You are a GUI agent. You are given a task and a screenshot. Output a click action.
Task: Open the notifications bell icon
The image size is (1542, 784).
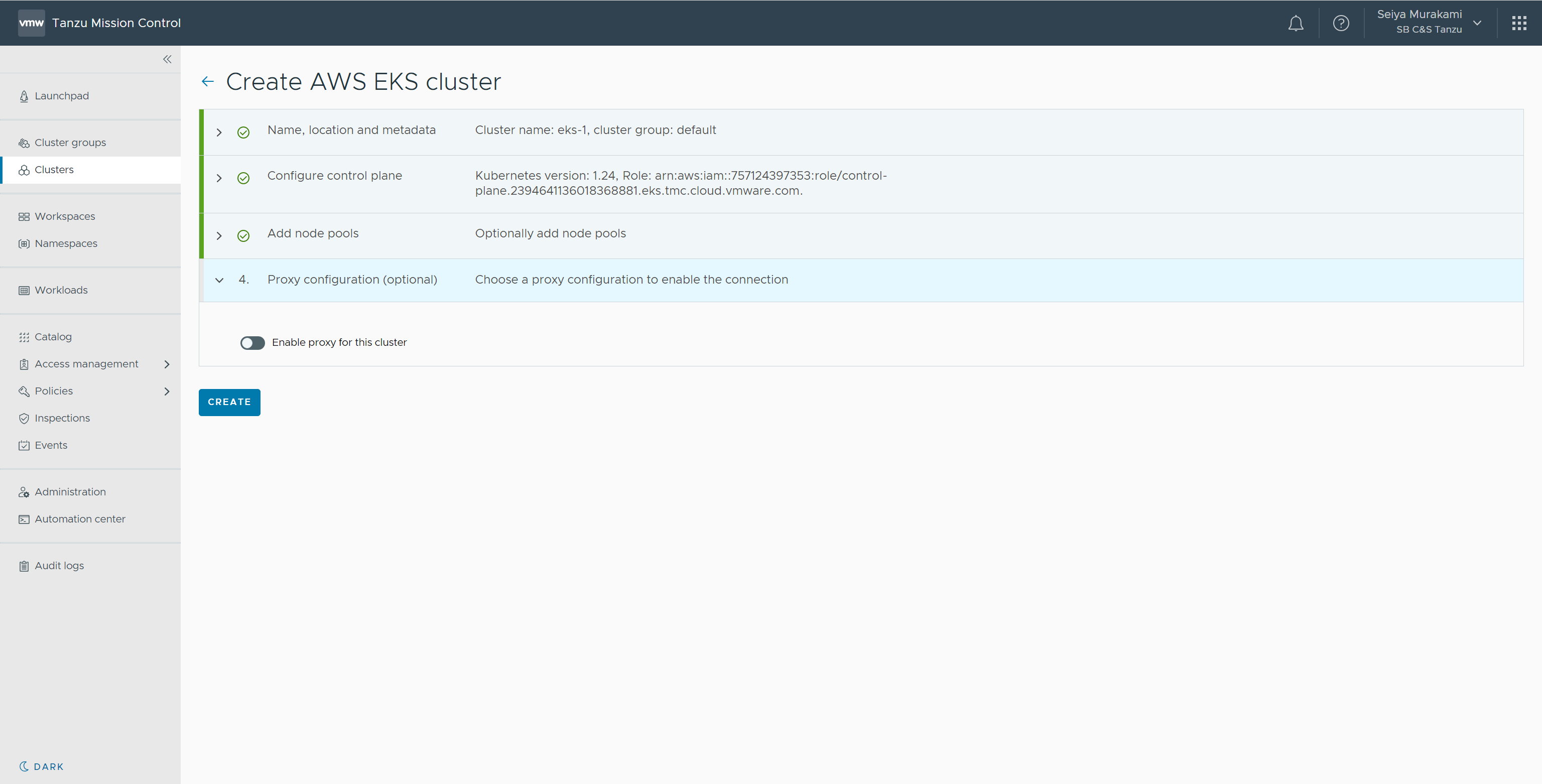(1296, 24)
